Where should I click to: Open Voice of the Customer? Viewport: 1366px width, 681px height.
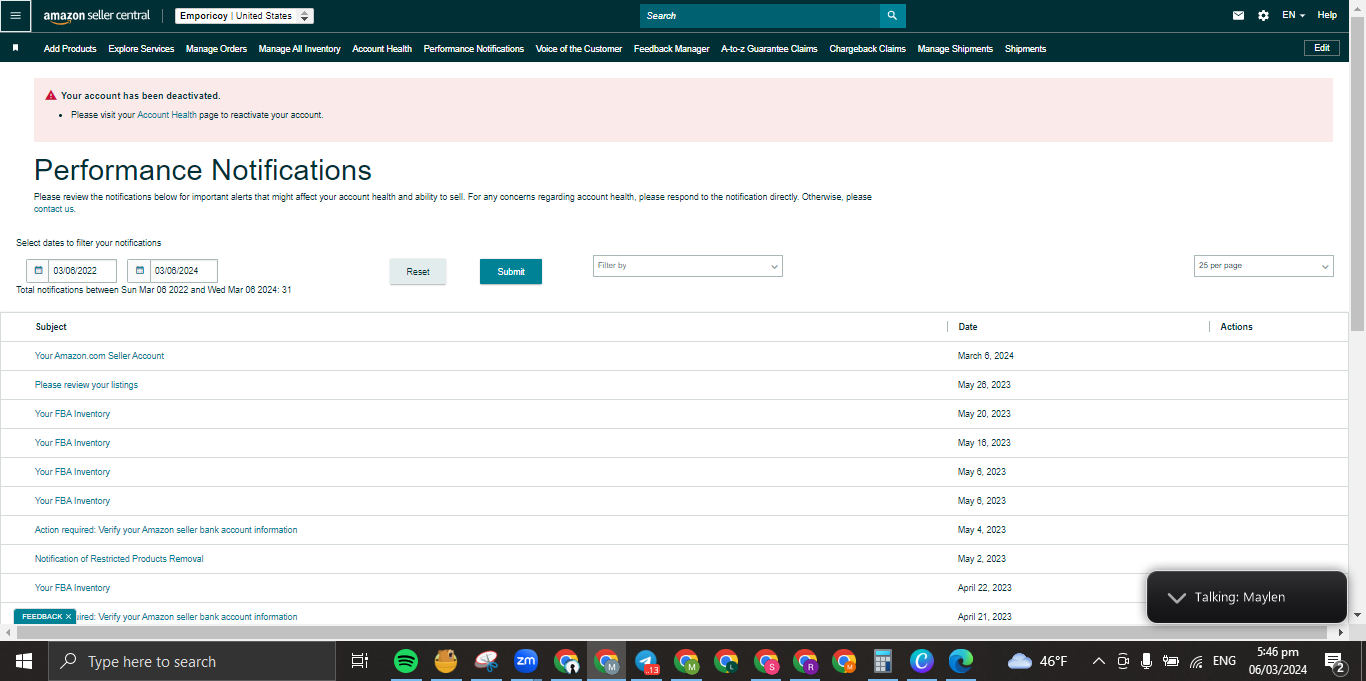[578, 49]
